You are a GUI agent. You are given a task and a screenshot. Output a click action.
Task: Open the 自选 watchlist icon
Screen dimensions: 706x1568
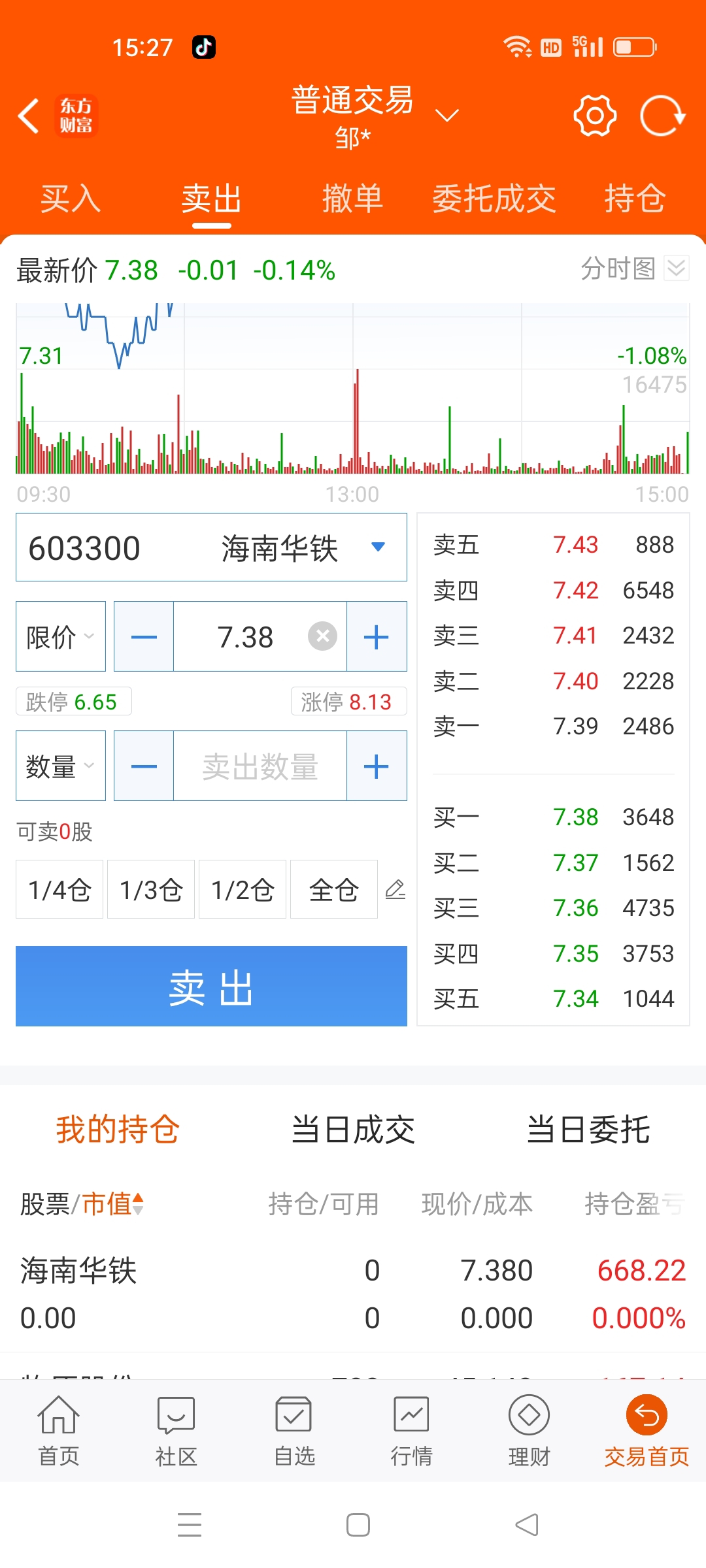[294, 1430]
